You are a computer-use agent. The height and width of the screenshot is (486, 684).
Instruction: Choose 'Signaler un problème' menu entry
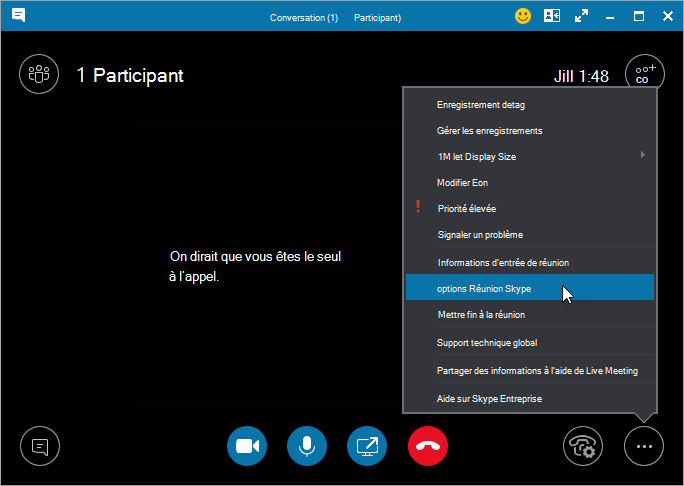[x=530, y=235]
